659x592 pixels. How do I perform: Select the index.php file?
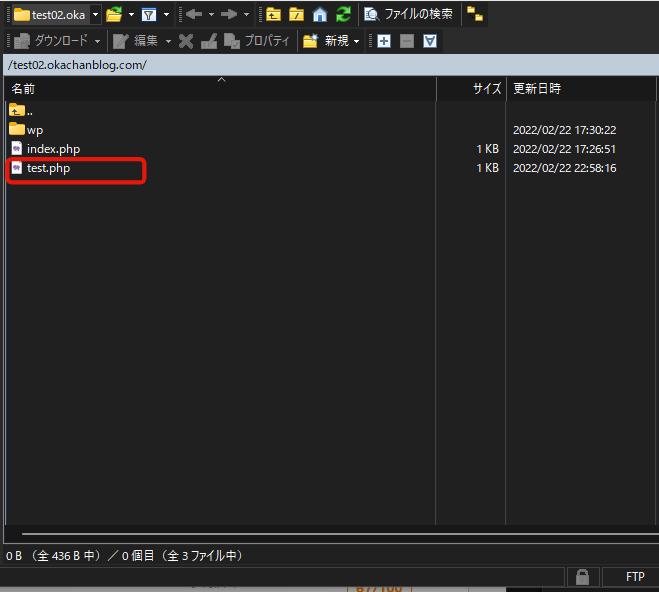[53, 149]
